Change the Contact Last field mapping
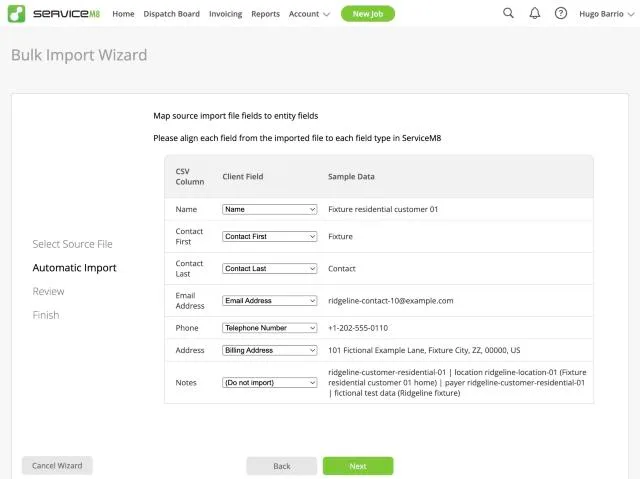This screenshot has height=479, width=640. (269, 268)
